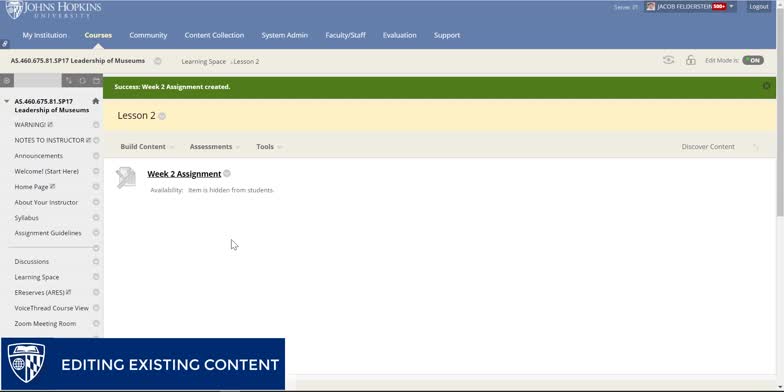The image size is (784, 392).
Task: Expand the Build Content menu
Action: coord(147,146)
